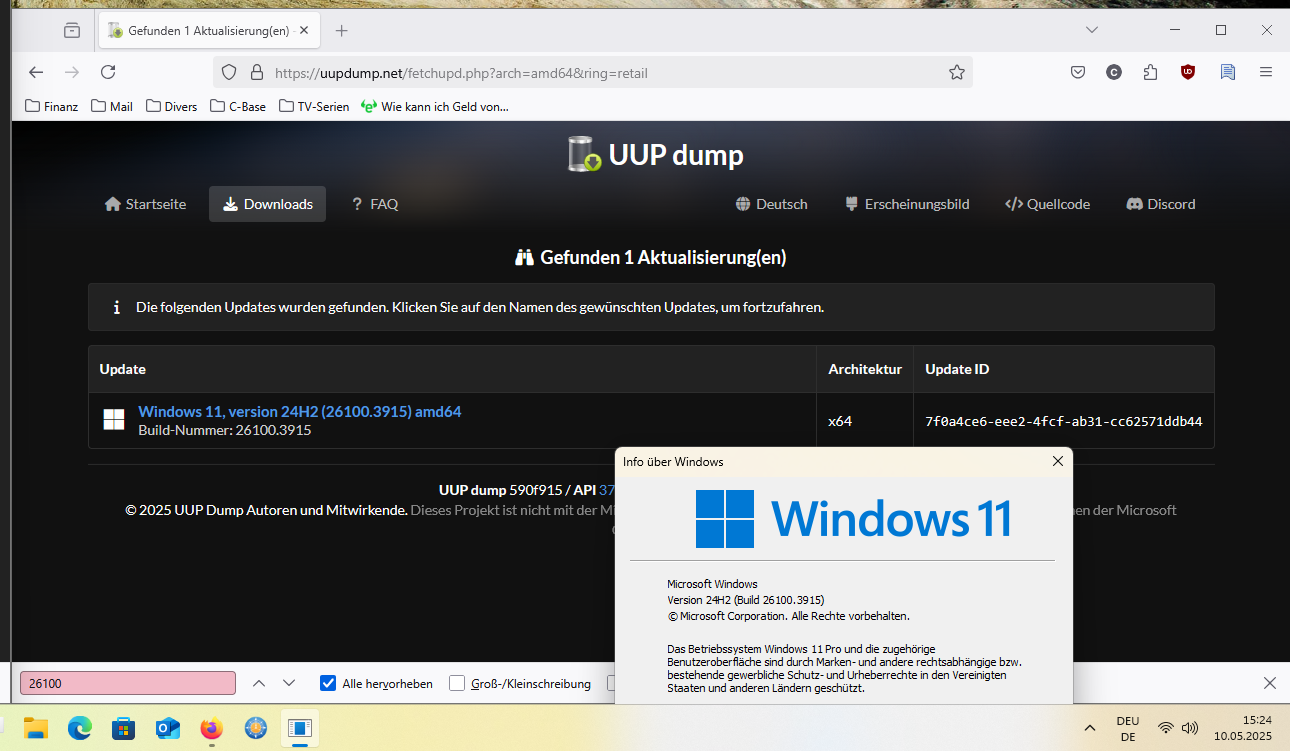Open Firefox application menu
Viewport: 1290px width, 751px height.
[1266, 72]
